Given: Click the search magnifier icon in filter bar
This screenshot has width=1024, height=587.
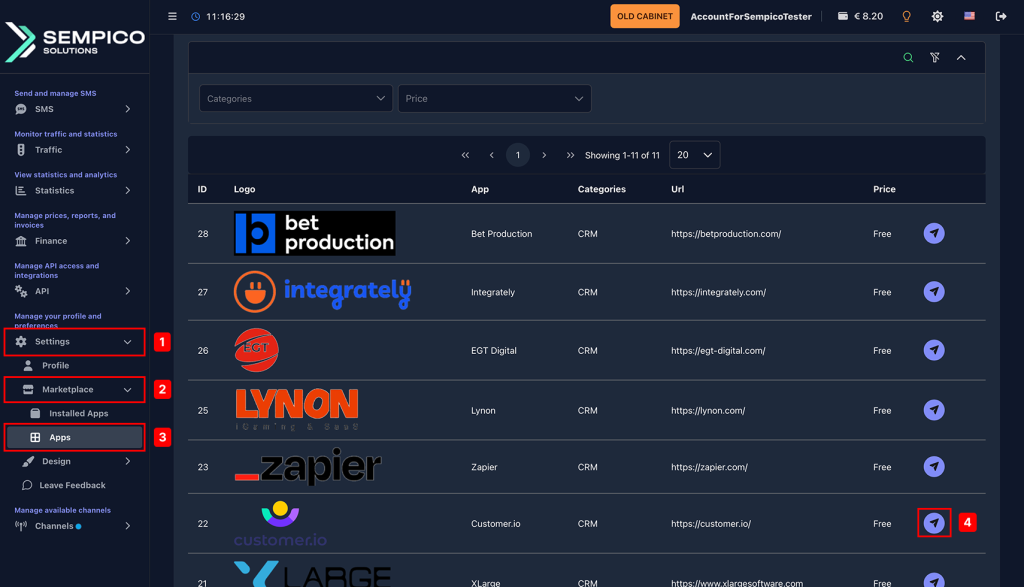Looking at the screenshot, I should [x=908, y=57].
